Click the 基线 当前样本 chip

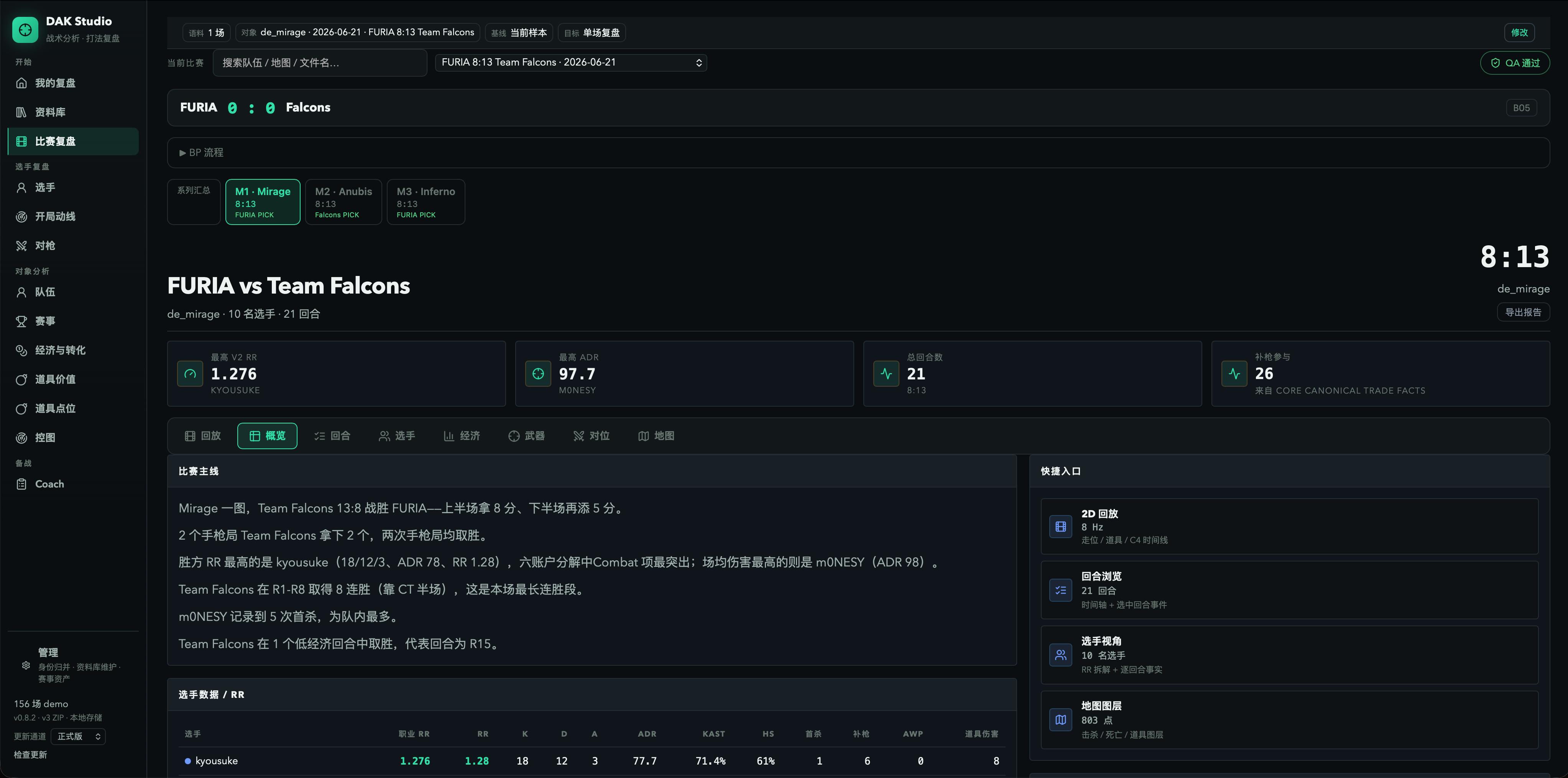(x=519, y=32)
